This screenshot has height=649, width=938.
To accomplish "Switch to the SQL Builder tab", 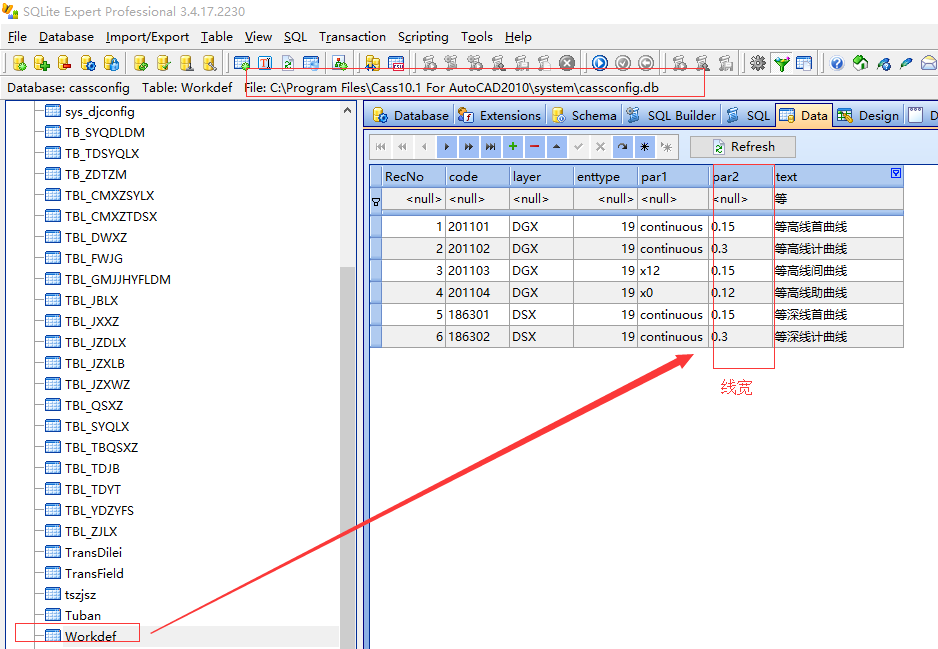I will [671, 115].
